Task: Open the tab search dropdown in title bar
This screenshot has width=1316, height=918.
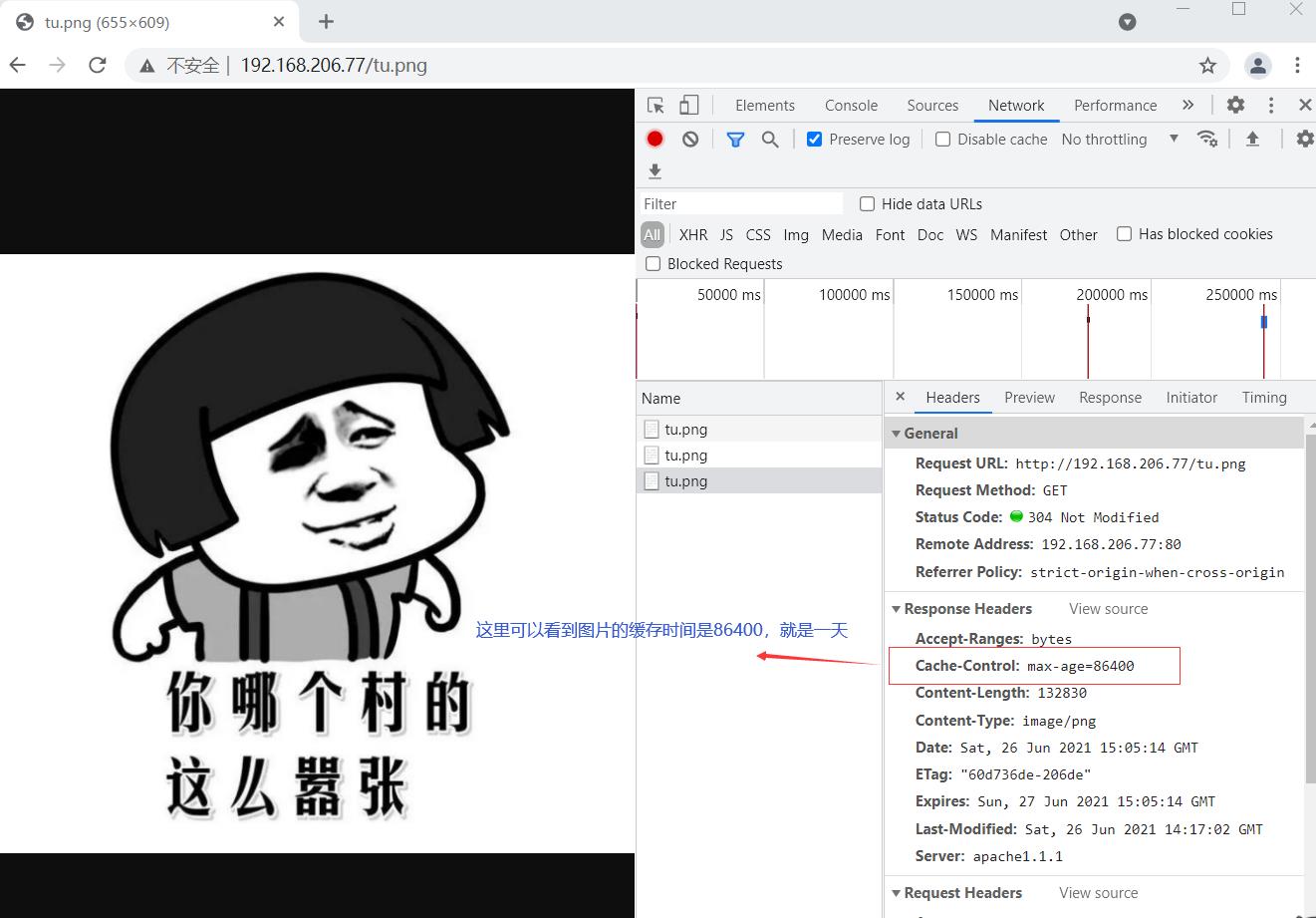Action: (x=1128, y=22)
